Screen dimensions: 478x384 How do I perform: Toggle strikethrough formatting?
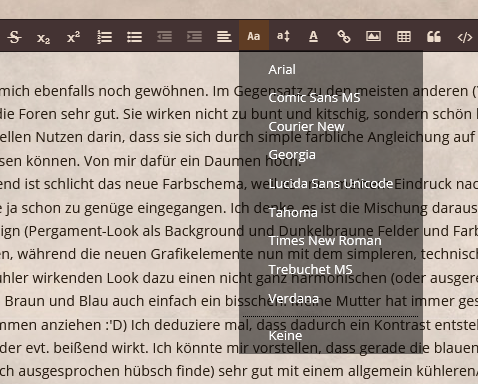14,37
